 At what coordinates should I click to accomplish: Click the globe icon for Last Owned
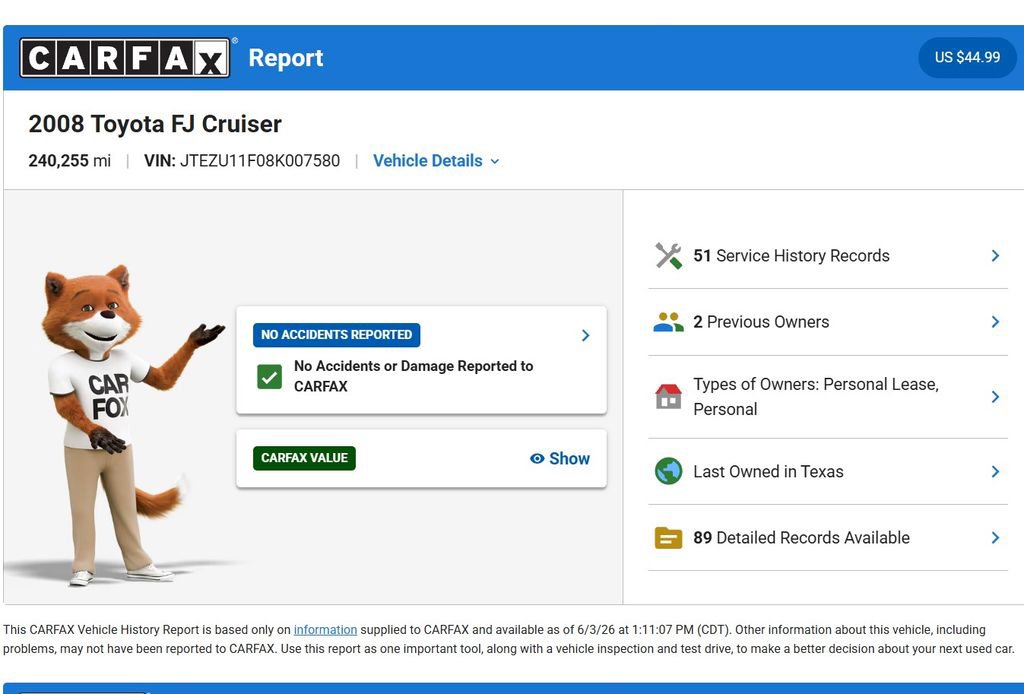click(668, 471)
